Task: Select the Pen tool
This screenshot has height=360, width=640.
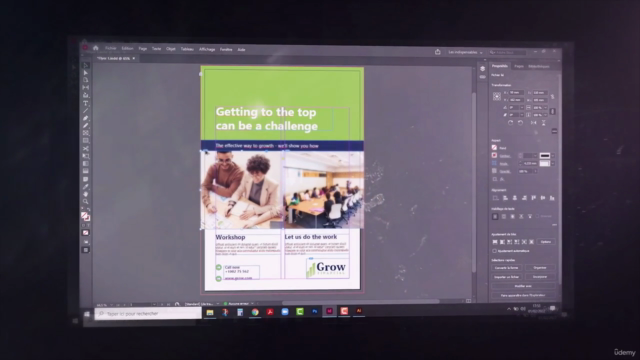Action: (86, 118)
